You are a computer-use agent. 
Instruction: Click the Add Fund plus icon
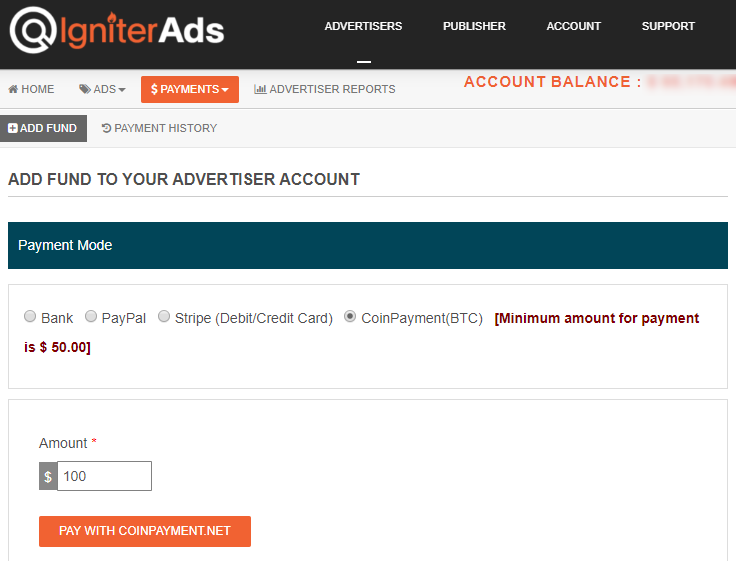[x=13, y=128]
